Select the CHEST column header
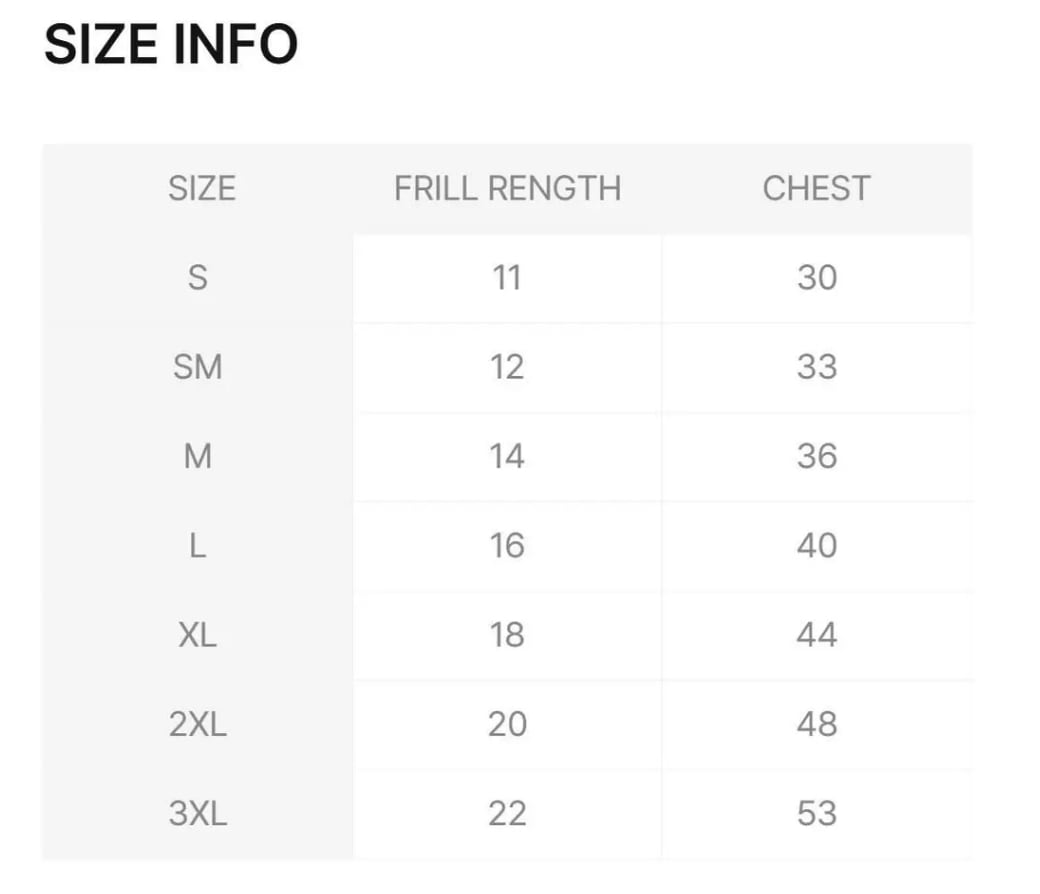1040x894 pixels. point(816,188)
